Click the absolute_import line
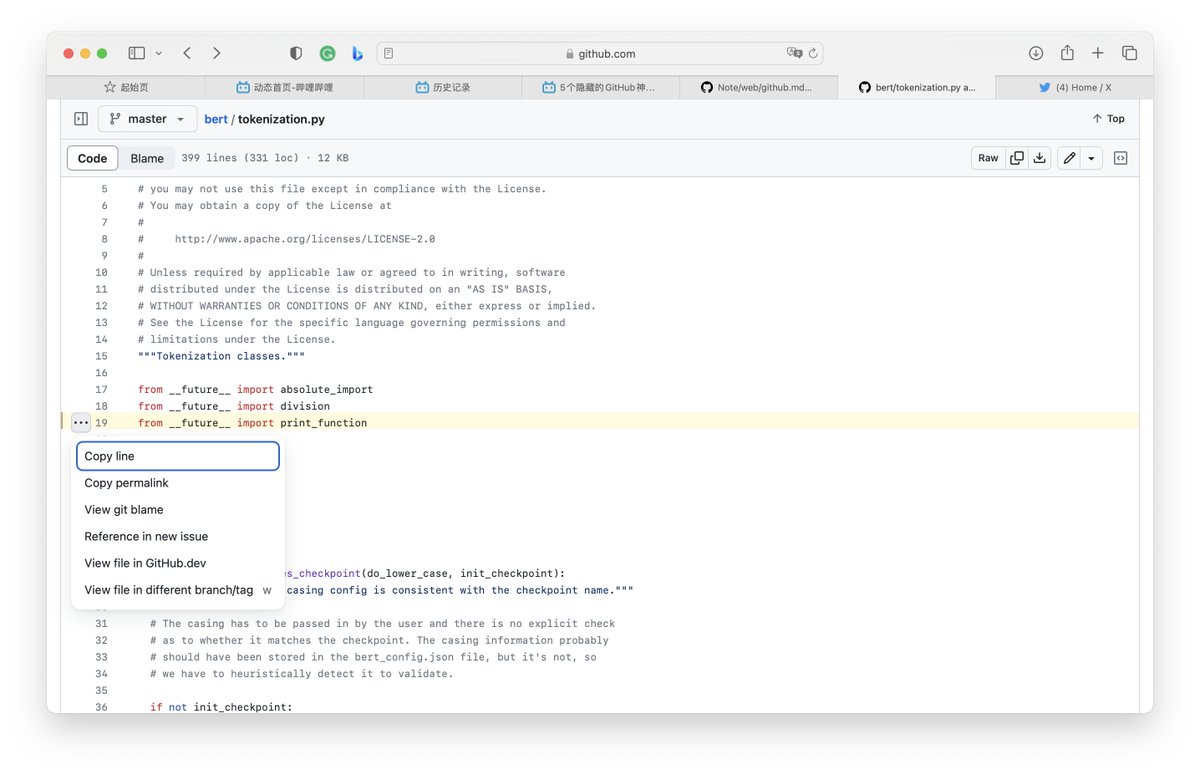1200x775 pixels. point(255,390)
